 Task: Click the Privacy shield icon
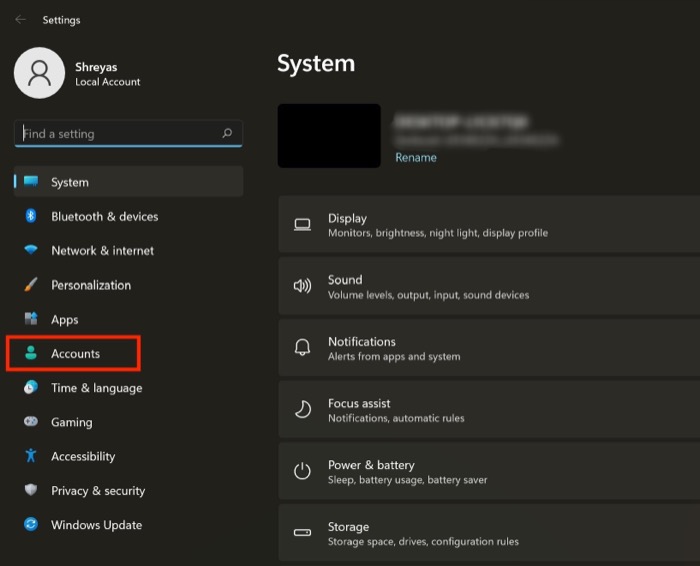click(31, 490)
